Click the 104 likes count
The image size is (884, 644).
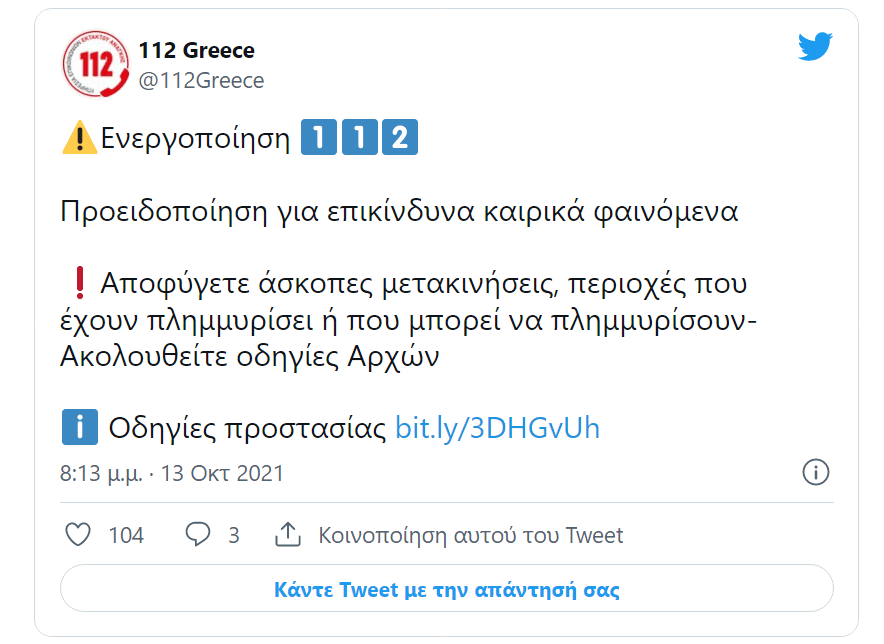(126, 536)
